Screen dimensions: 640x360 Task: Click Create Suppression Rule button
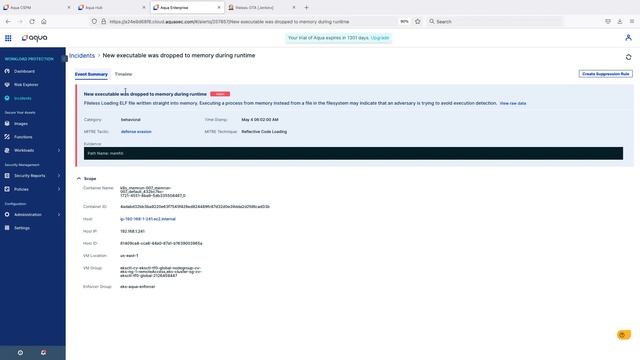point(605,74)
